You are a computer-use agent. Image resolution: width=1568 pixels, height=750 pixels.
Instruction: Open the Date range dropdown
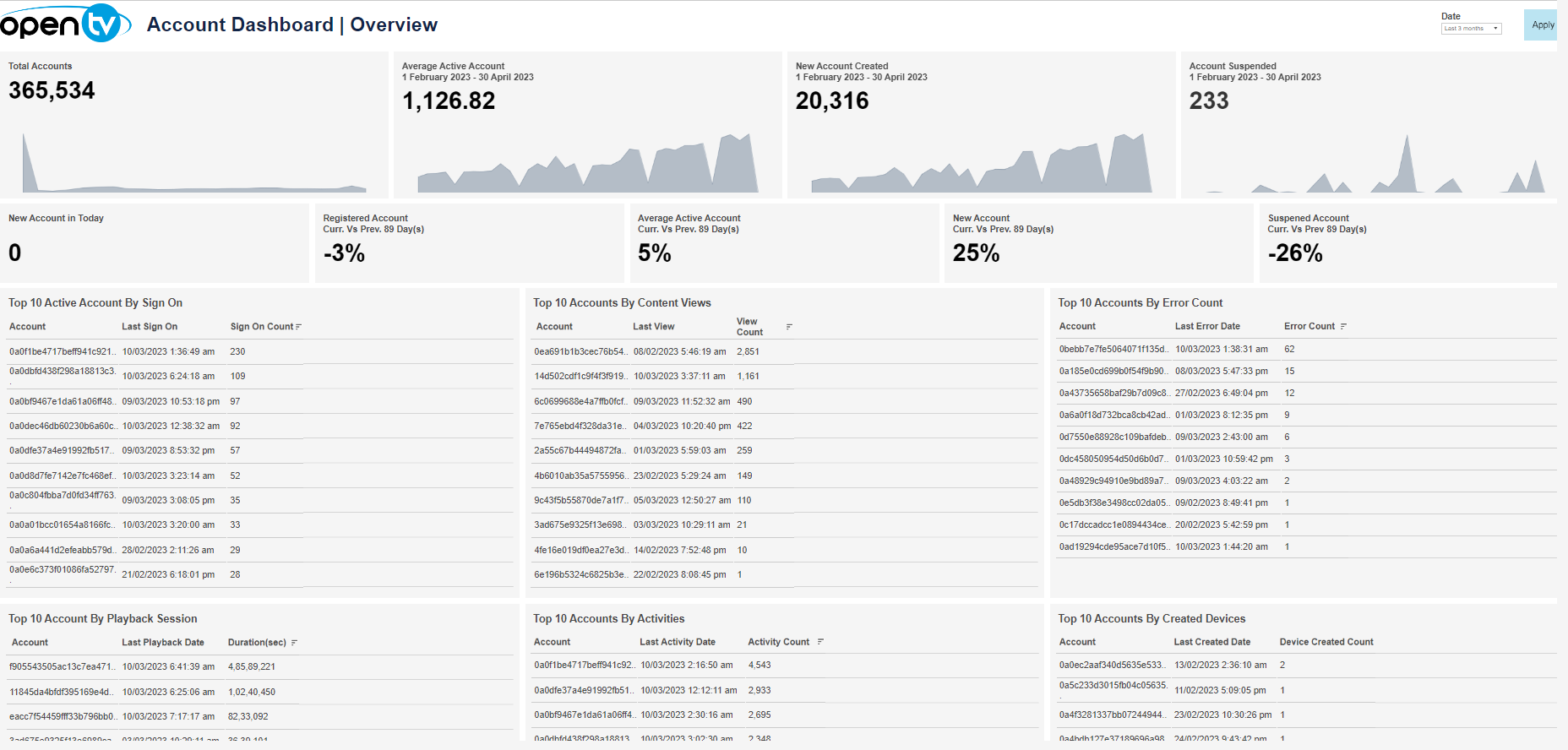point(1471,29)
